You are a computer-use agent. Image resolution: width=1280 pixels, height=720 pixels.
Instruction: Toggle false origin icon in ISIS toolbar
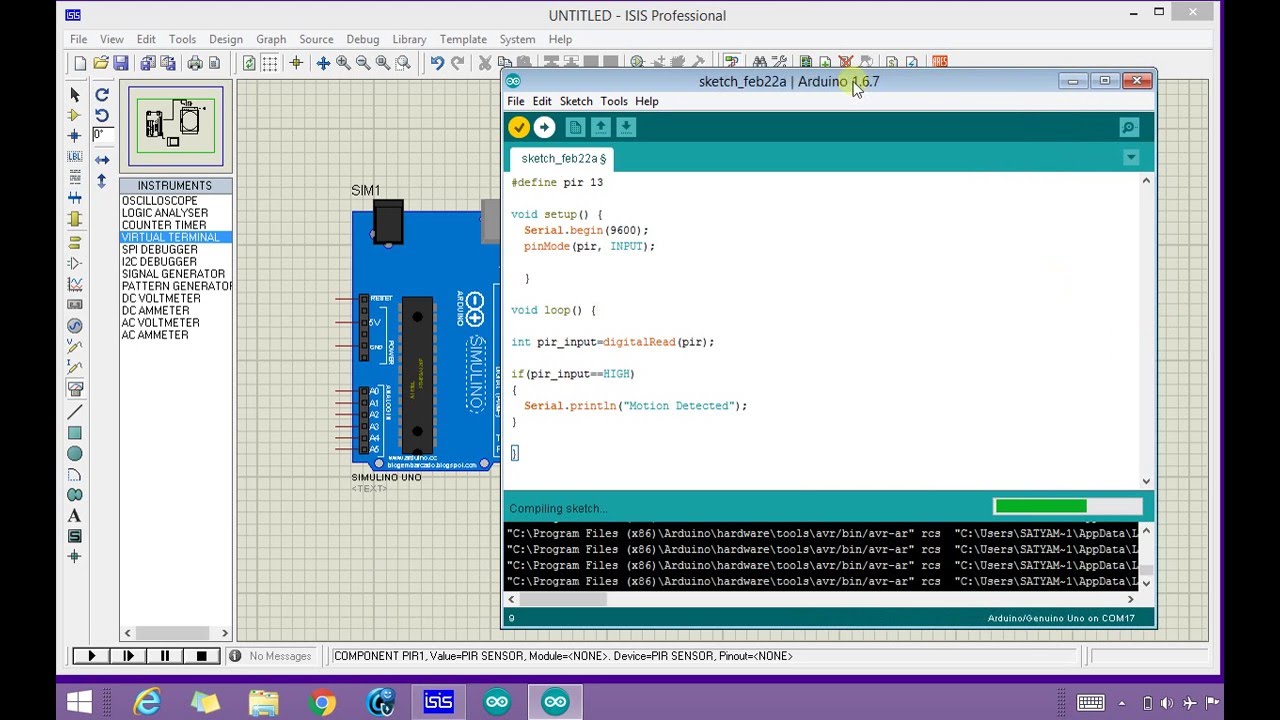tap(296, 63)
